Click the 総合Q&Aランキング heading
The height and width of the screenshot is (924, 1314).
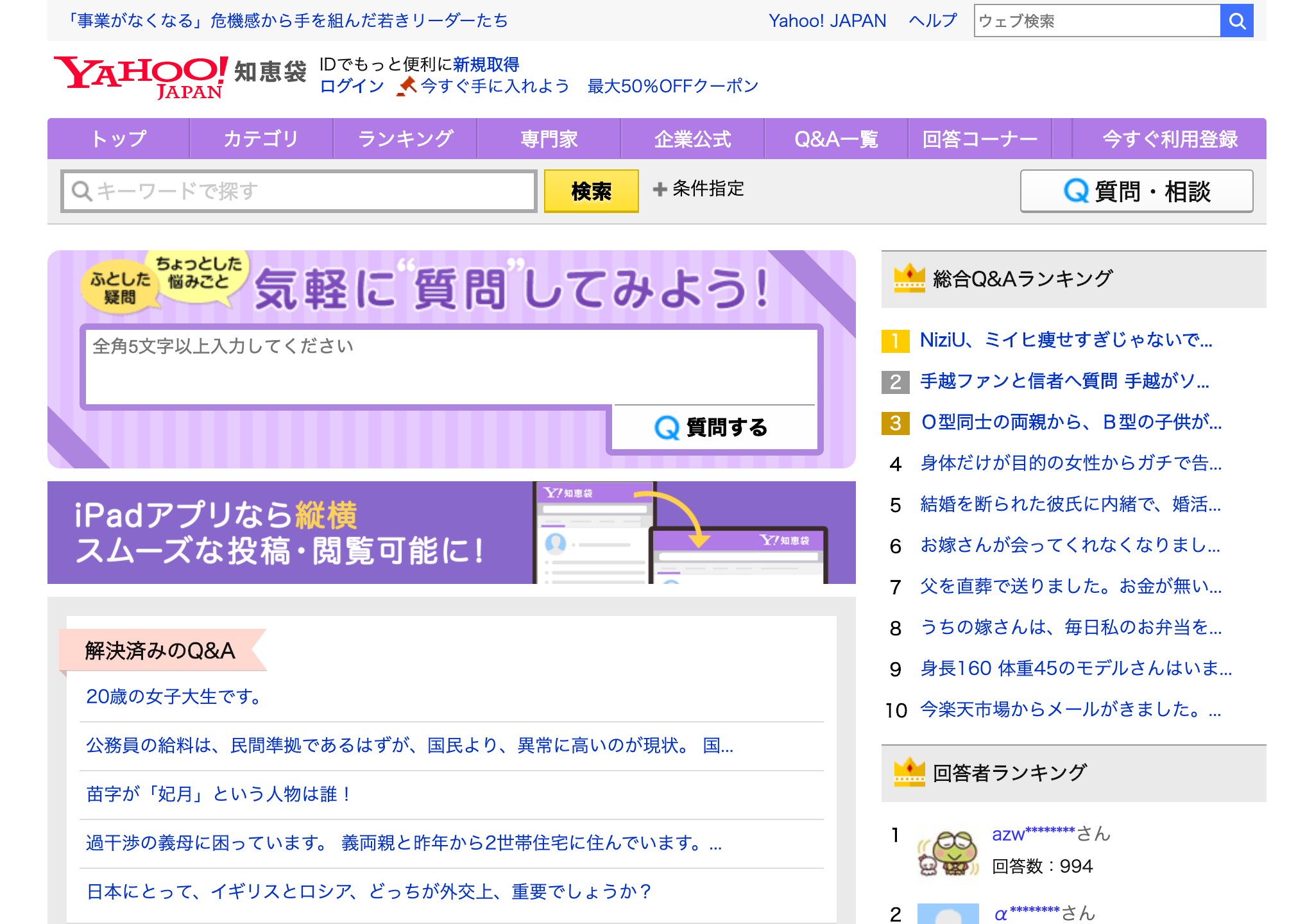[1022, 278]
